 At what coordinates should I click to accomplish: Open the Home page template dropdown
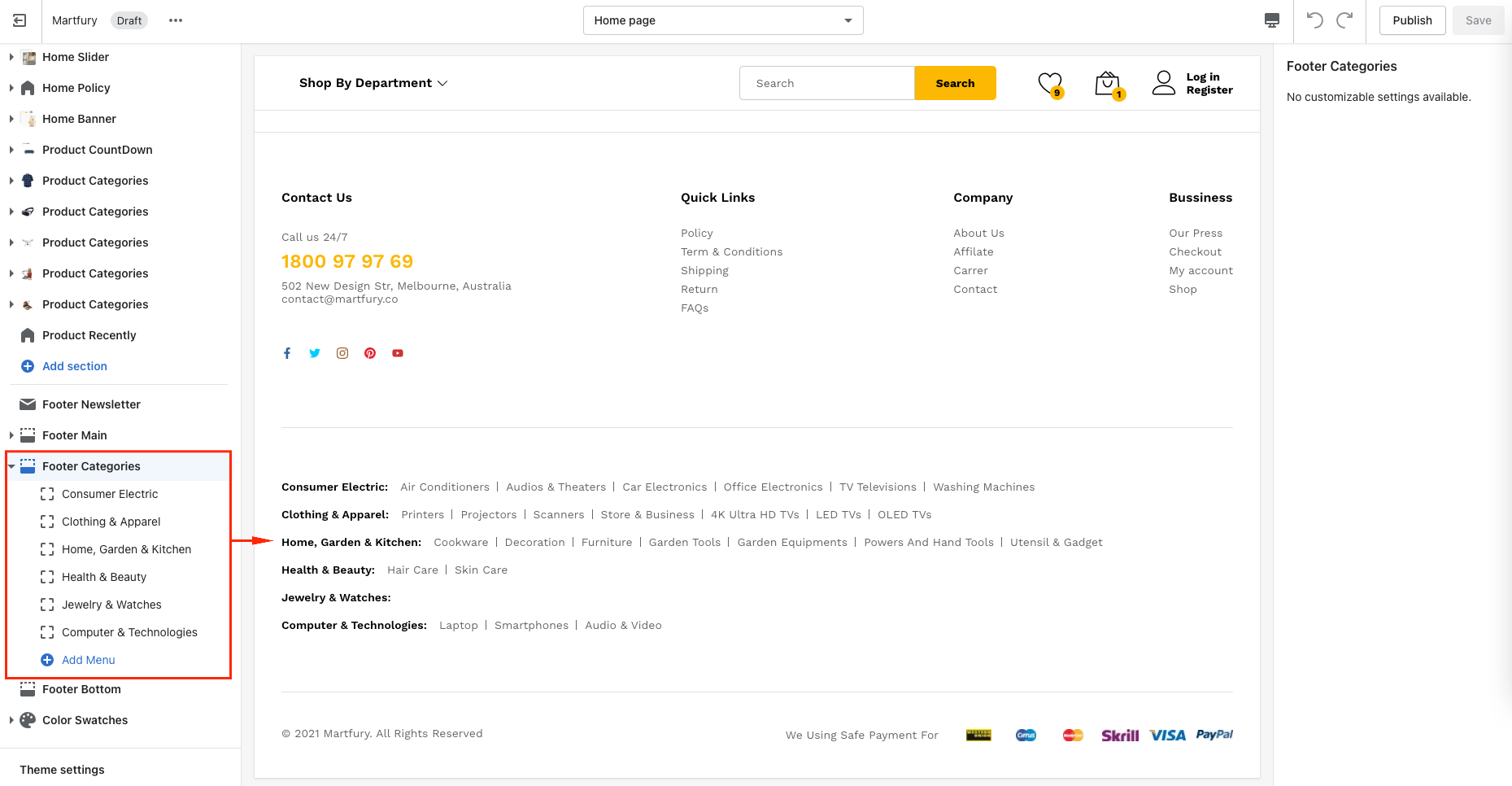722,20
